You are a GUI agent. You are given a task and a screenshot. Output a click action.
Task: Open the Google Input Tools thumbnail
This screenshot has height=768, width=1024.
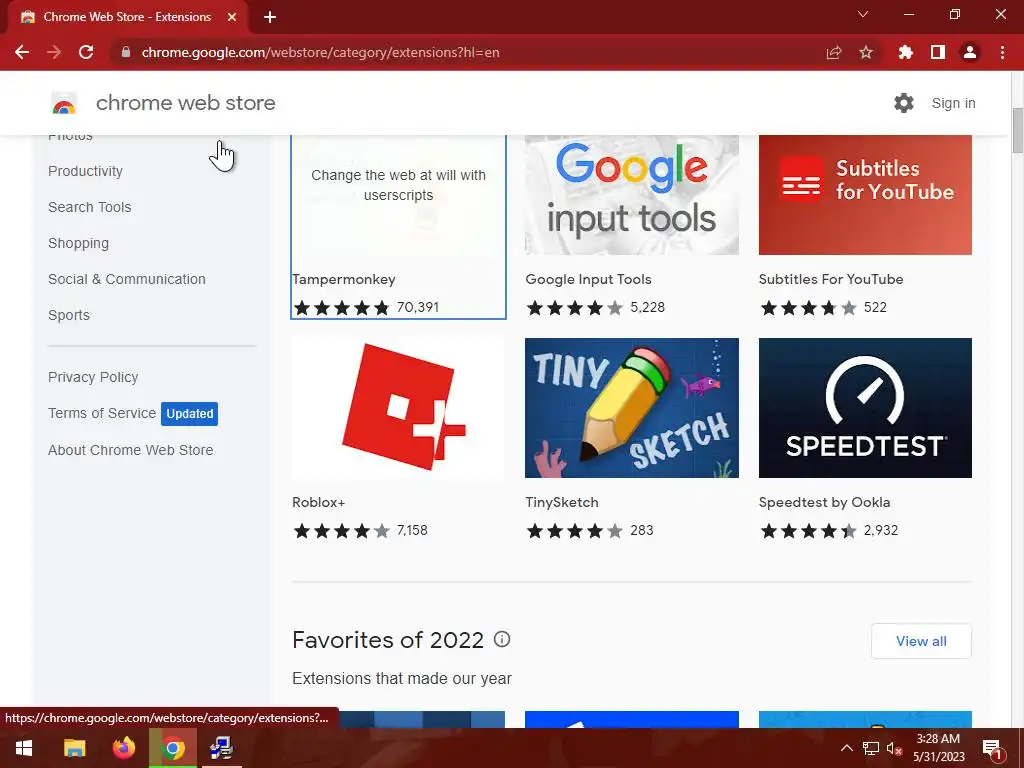coord(632,195)
